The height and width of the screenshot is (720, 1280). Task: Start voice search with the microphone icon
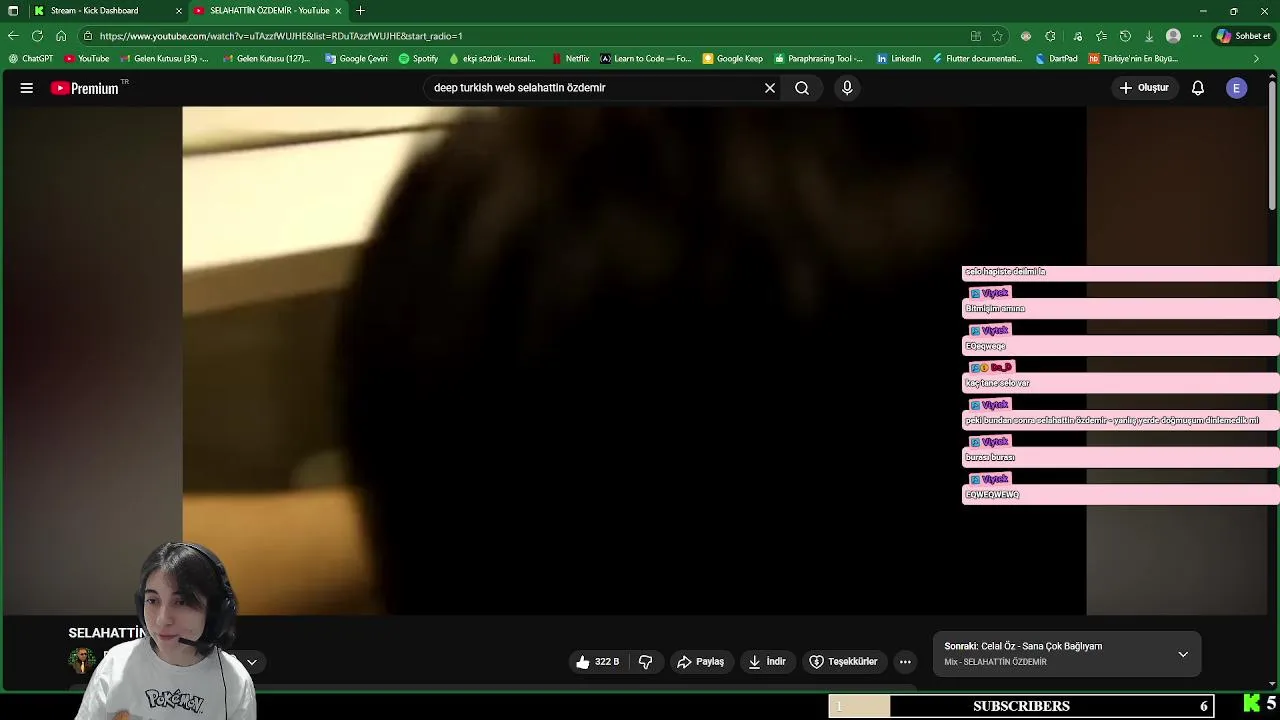[x=847, y=88]
